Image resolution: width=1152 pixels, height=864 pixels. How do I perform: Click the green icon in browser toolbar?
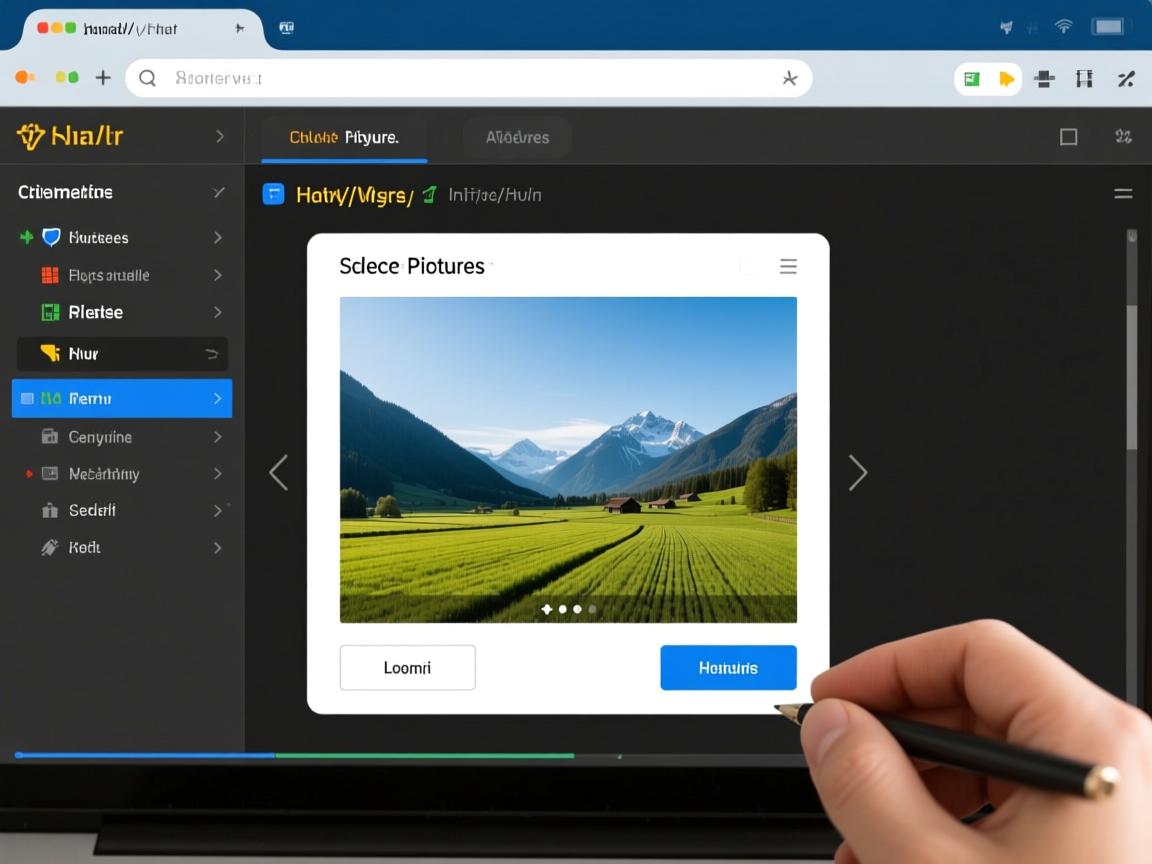pos(971,79)
